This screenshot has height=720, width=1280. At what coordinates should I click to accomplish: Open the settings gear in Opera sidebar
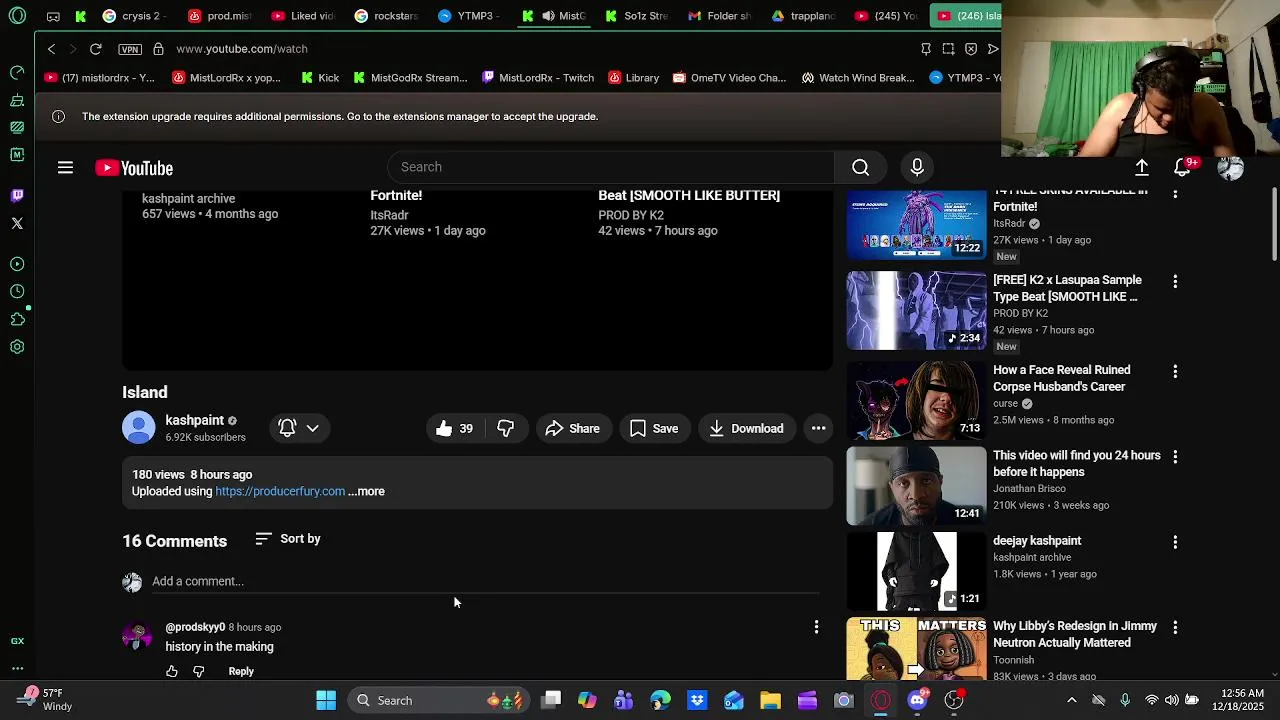coord(17,347)
